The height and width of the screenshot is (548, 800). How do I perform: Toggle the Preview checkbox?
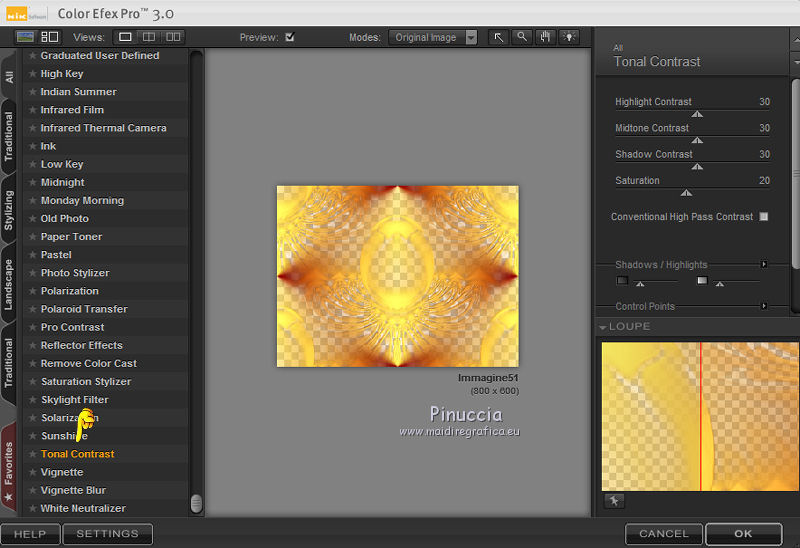pos(290,38)
